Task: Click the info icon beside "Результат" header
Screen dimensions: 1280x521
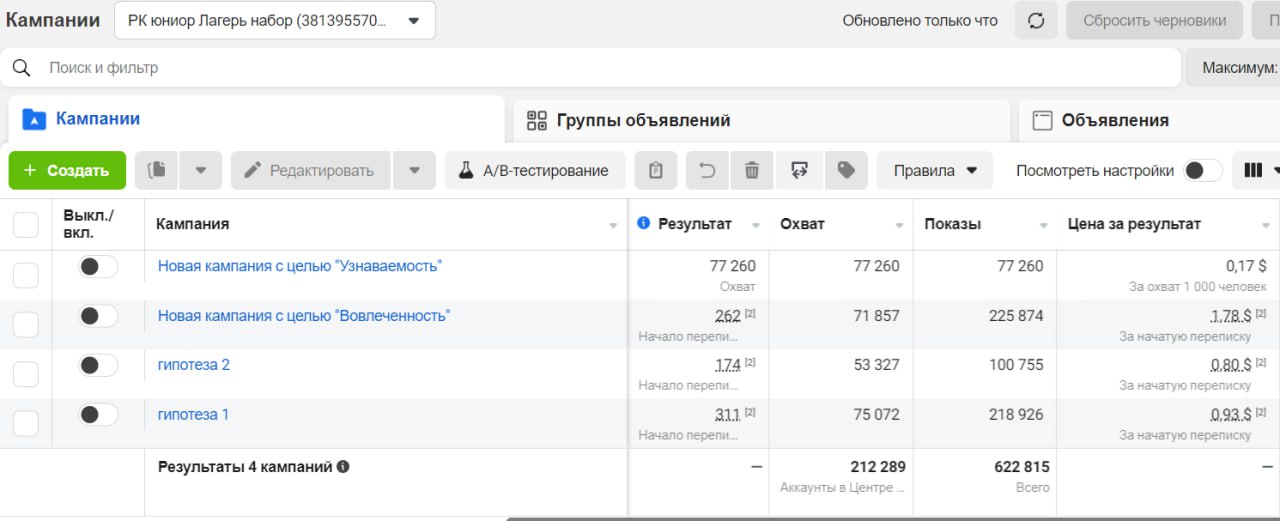Action: click(x=644, y=224)
